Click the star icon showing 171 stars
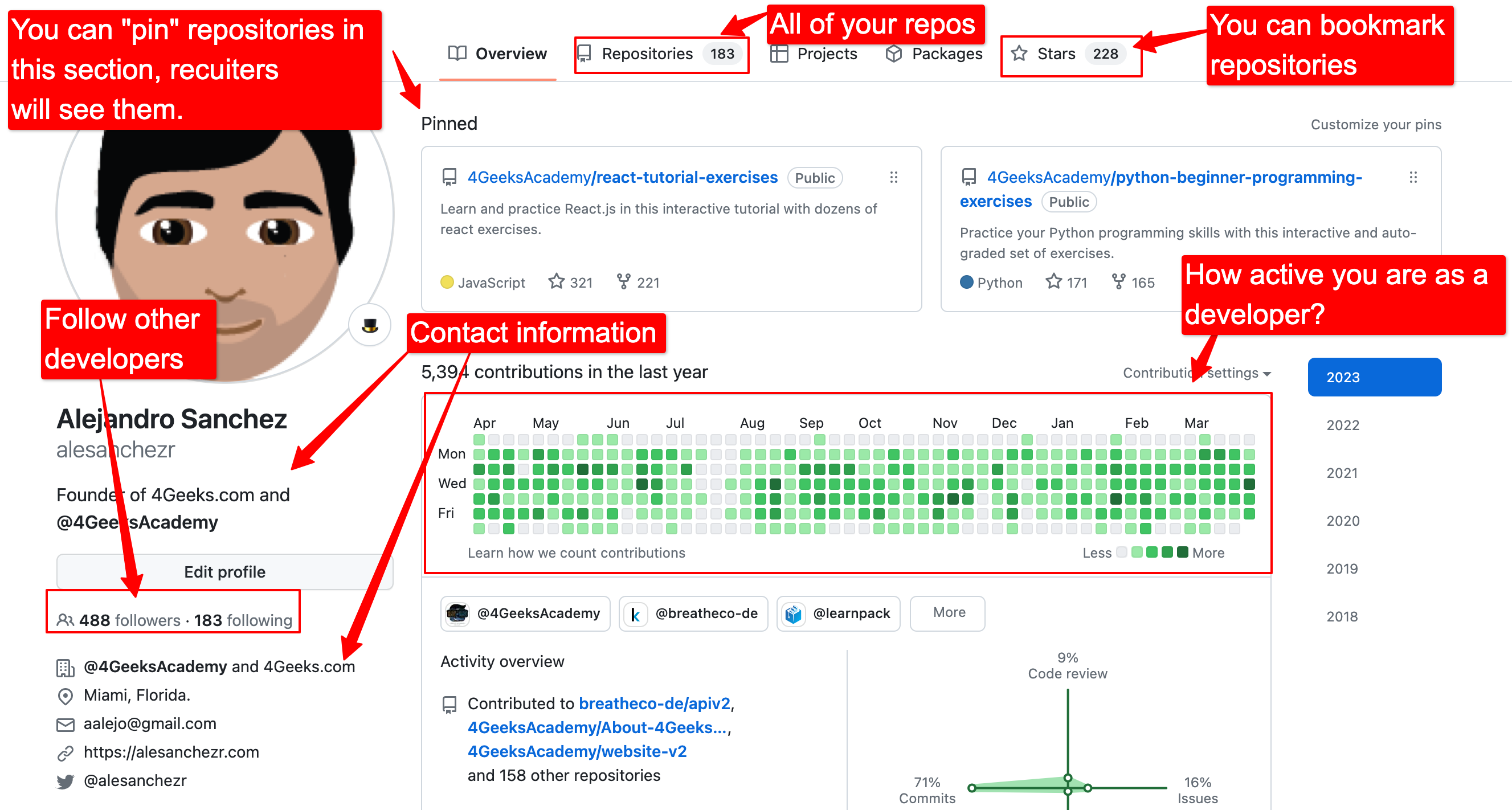The width and height of the screenshot is (1512, 810). pos(1053,283)
